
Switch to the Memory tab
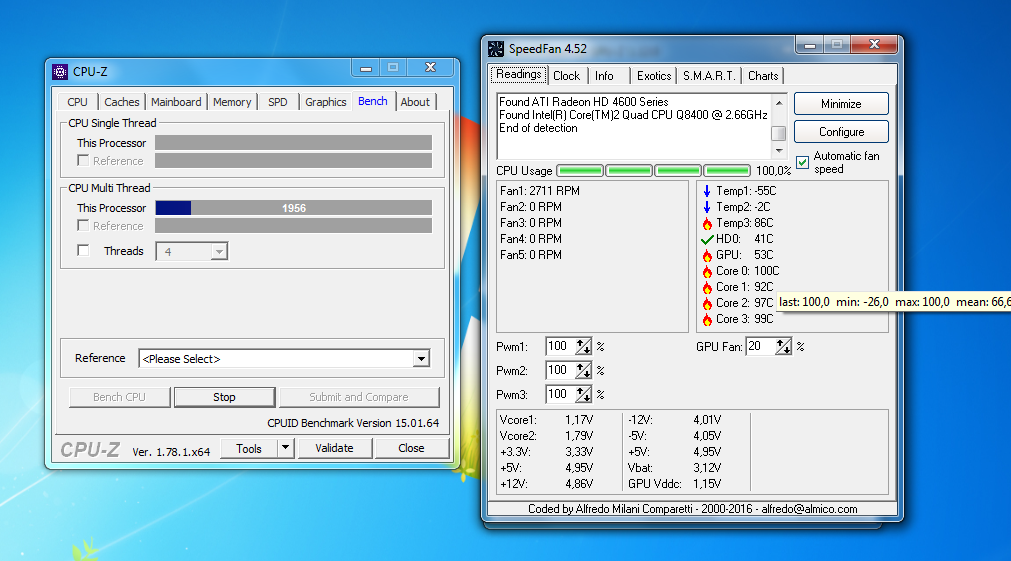coord(232,102)
